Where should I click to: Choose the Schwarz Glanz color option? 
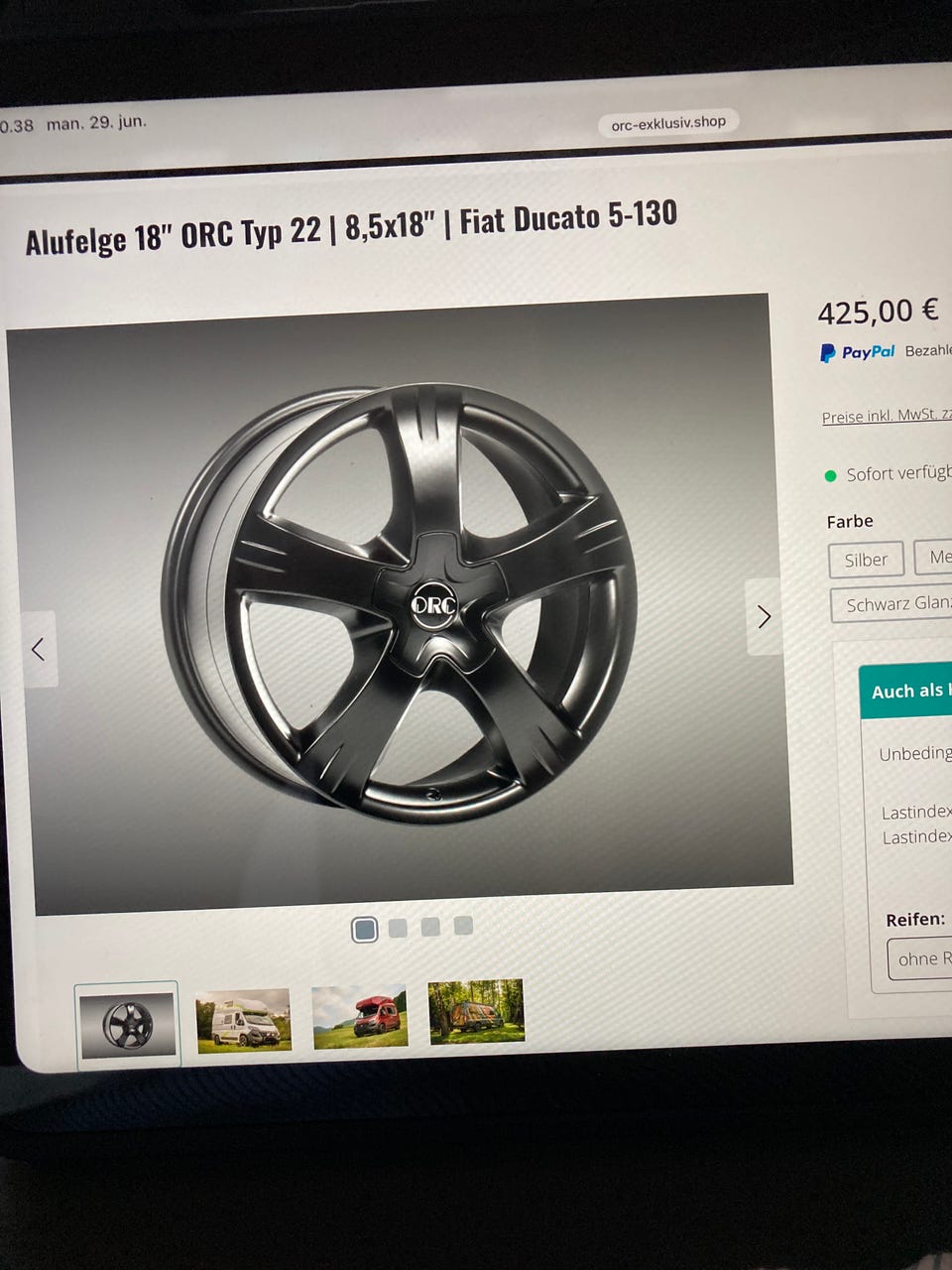(x=892, y=604)
